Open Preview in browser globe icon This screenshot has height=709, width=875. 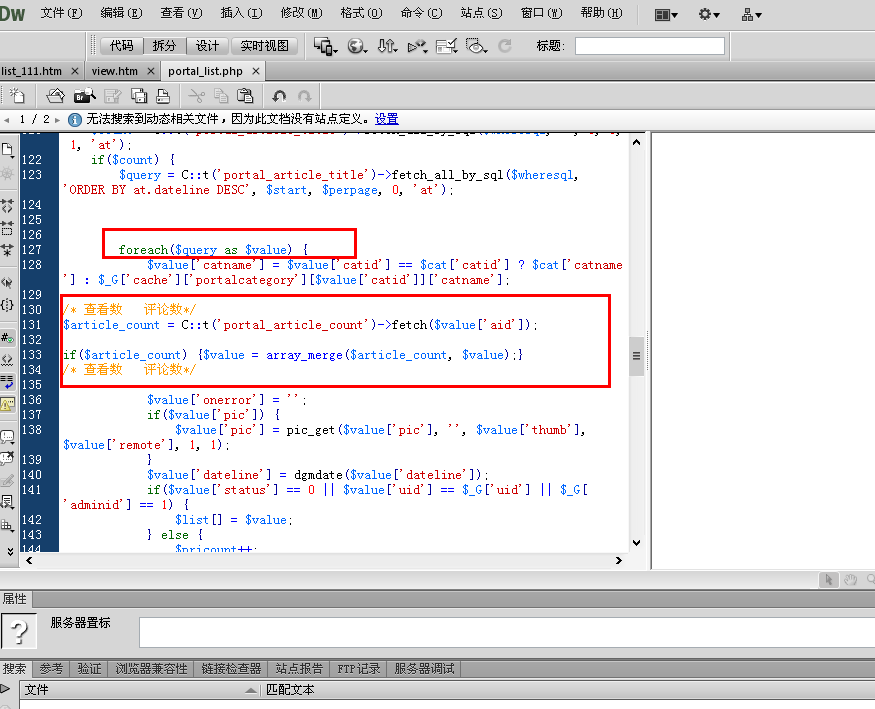point(357,46)
